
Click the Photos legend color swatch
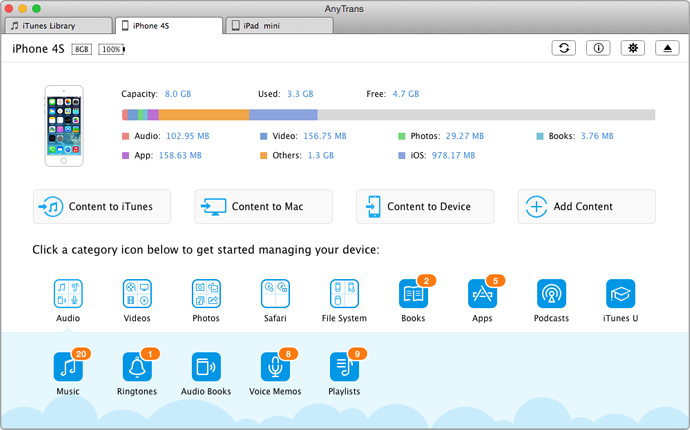[402, 136]
